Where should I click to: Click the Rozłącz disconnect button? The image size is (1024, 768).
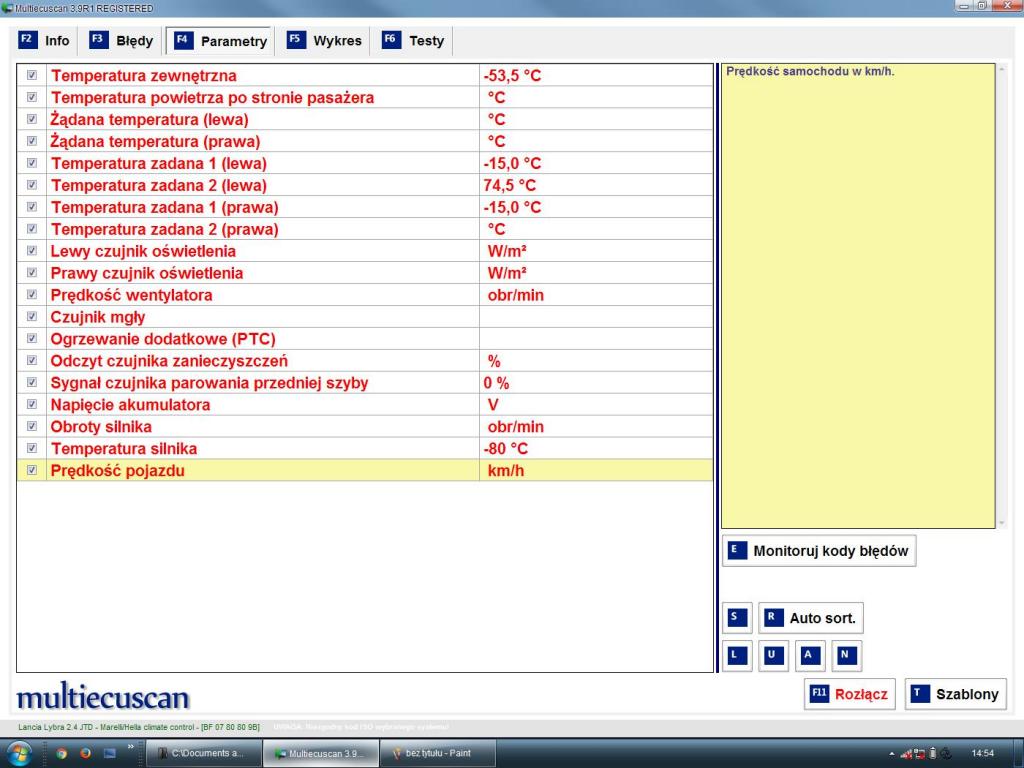(x=849, y=694)
